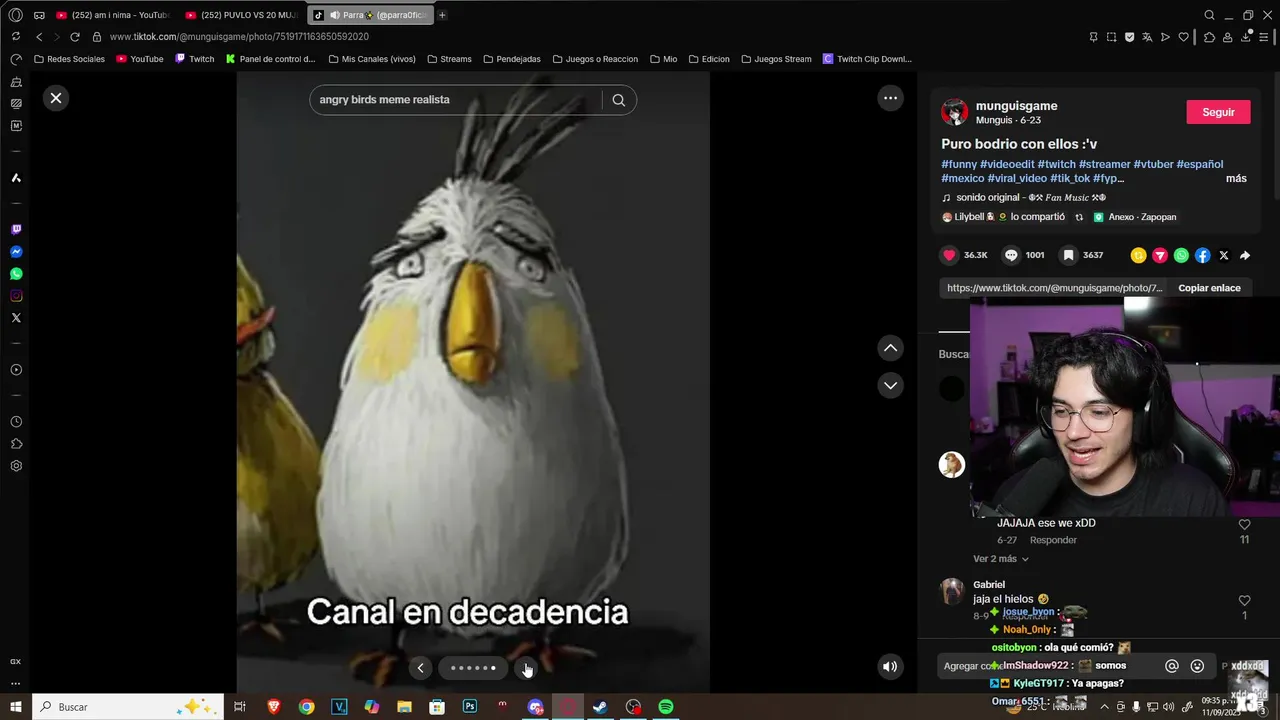Open browser history clock in sidebar
The width and height of the screenshot is (1280, 720).
pyautogui.click(x=16, y=422)
